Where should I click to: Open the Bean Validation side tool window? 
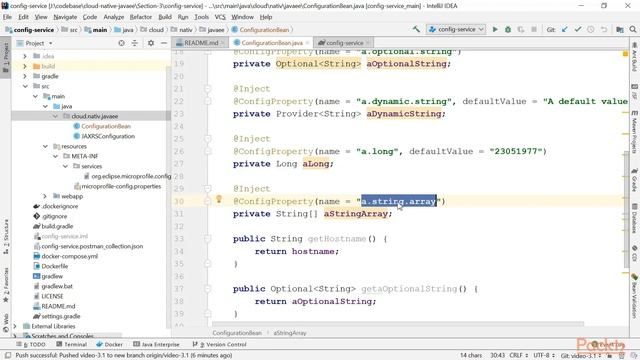tap(635, 296)
